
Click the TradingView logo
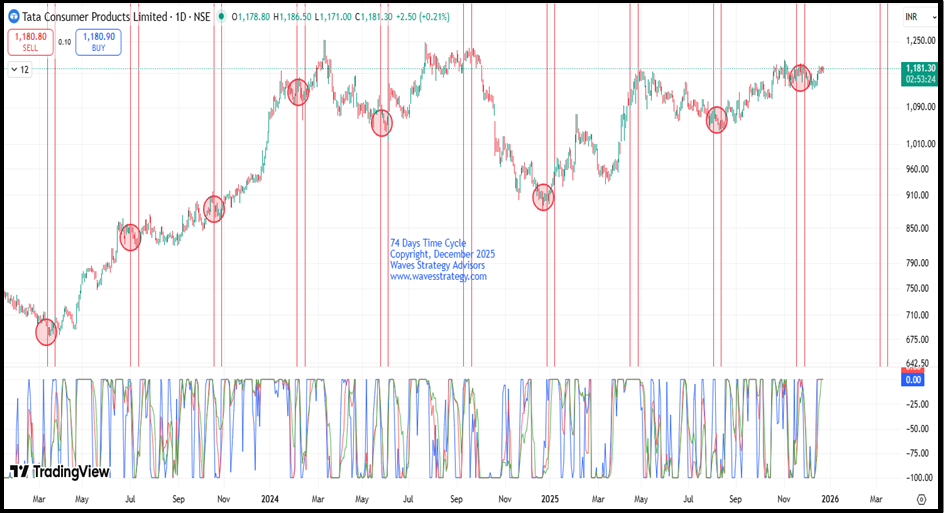[x=60, y=471]
